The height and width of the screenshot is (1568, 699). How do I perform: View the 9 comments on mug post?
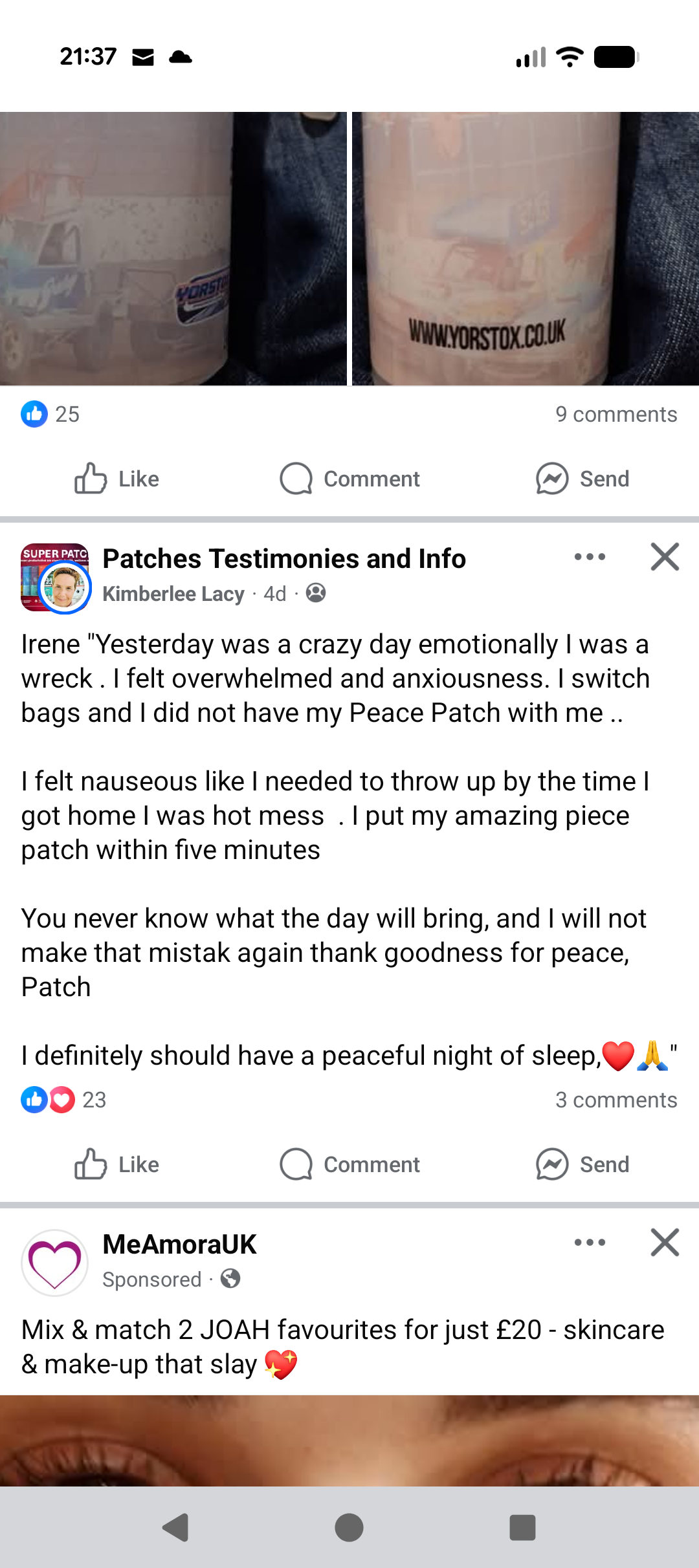[616, 414]
